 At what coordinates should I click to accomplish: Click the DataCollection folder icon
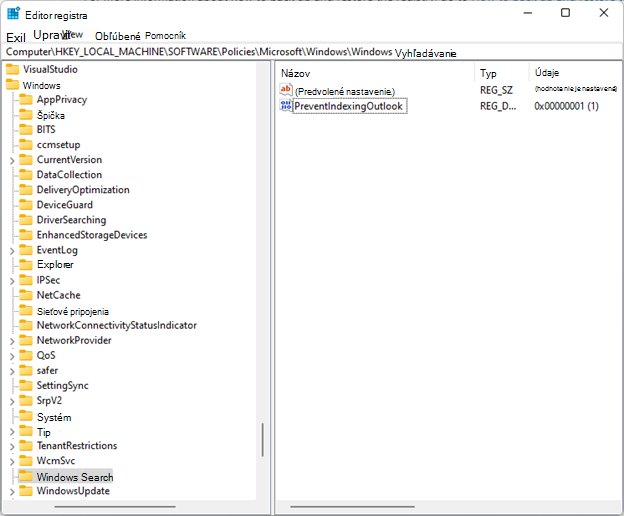coord(26,175)
